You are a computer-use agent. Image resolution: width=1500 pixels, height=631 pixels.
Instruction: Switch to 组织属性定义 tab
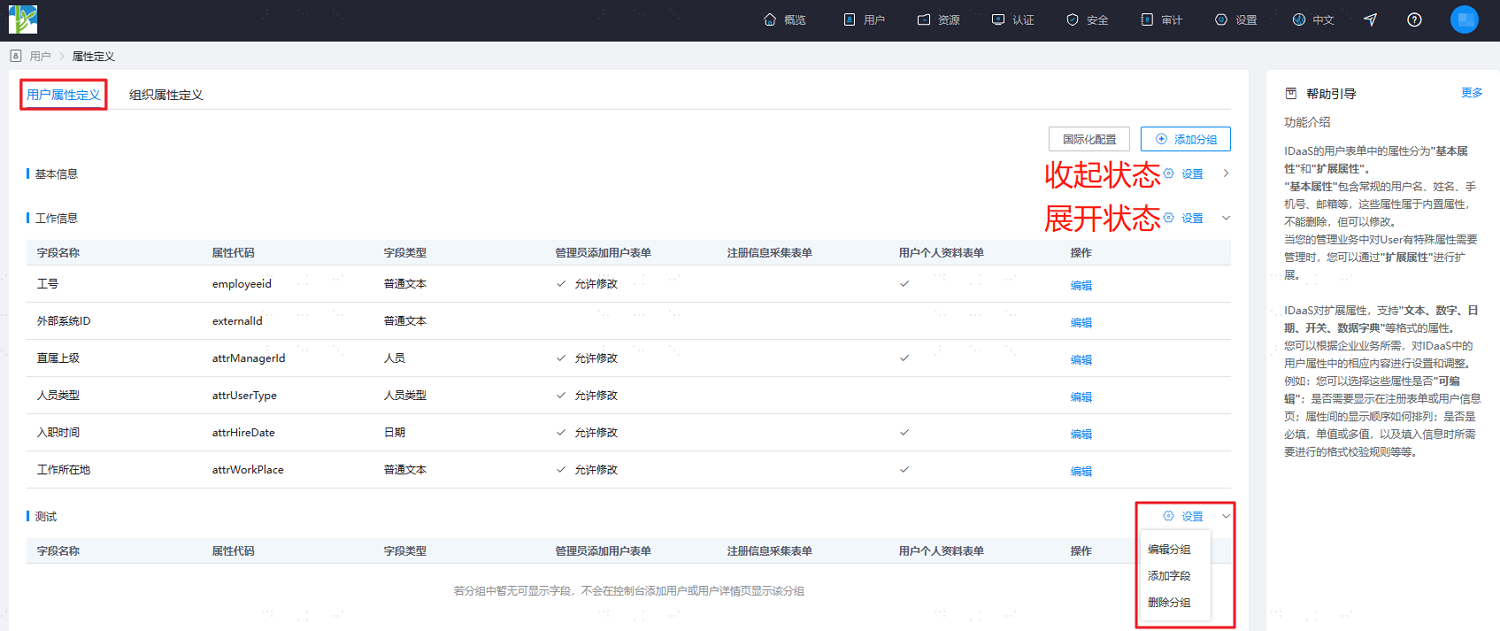tap(166, 95)
